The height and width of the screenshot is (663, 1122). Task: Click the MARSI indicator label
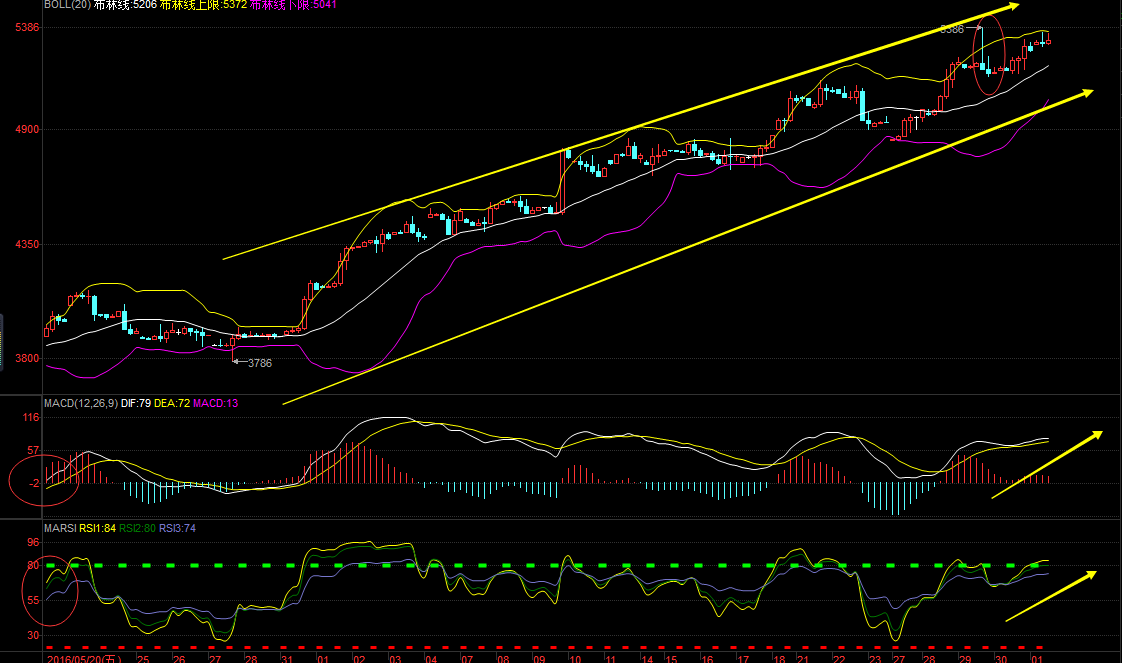(x=58, y=526)
